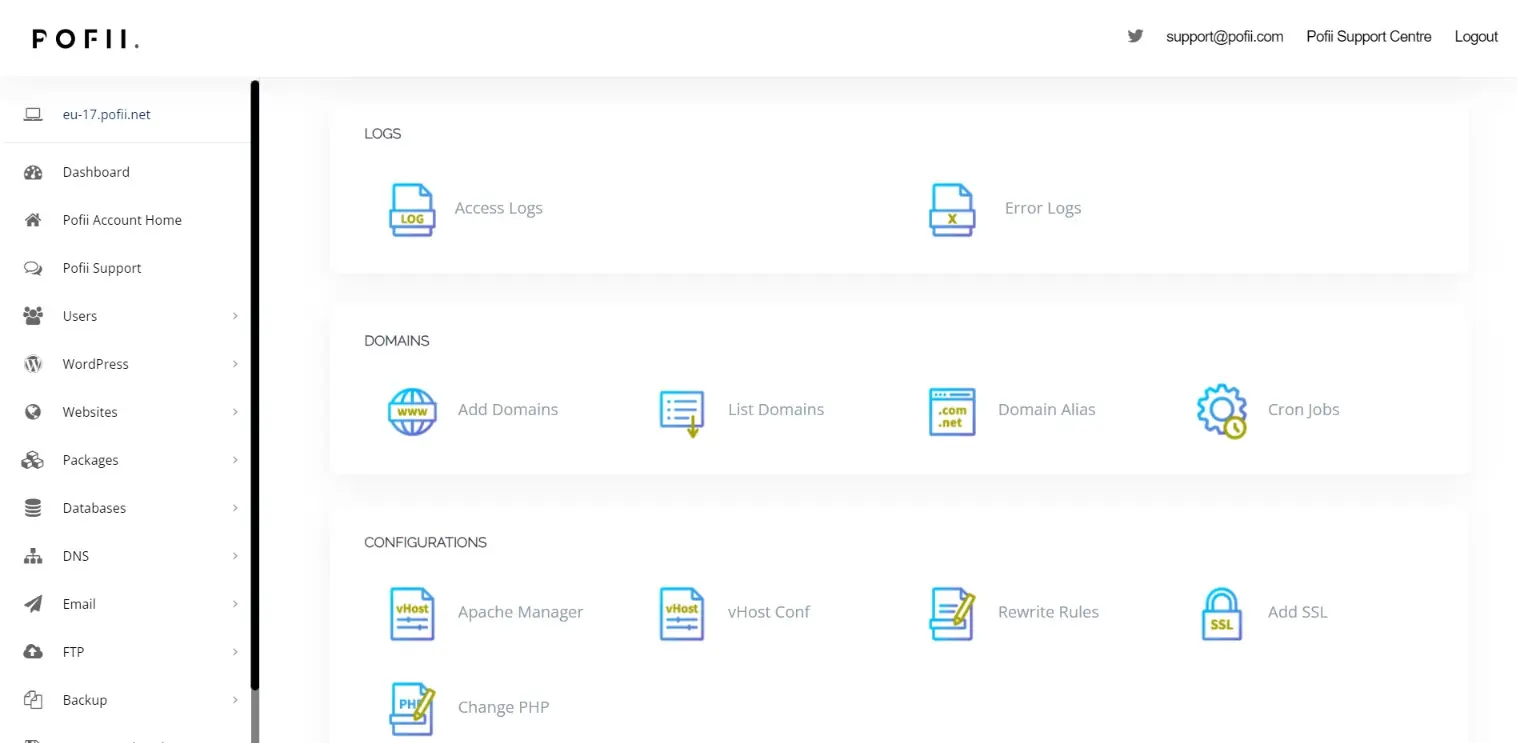Screen dimensions: 1517x743
Task: Expand the FTP submenu chevron
Action: (235, 652)
